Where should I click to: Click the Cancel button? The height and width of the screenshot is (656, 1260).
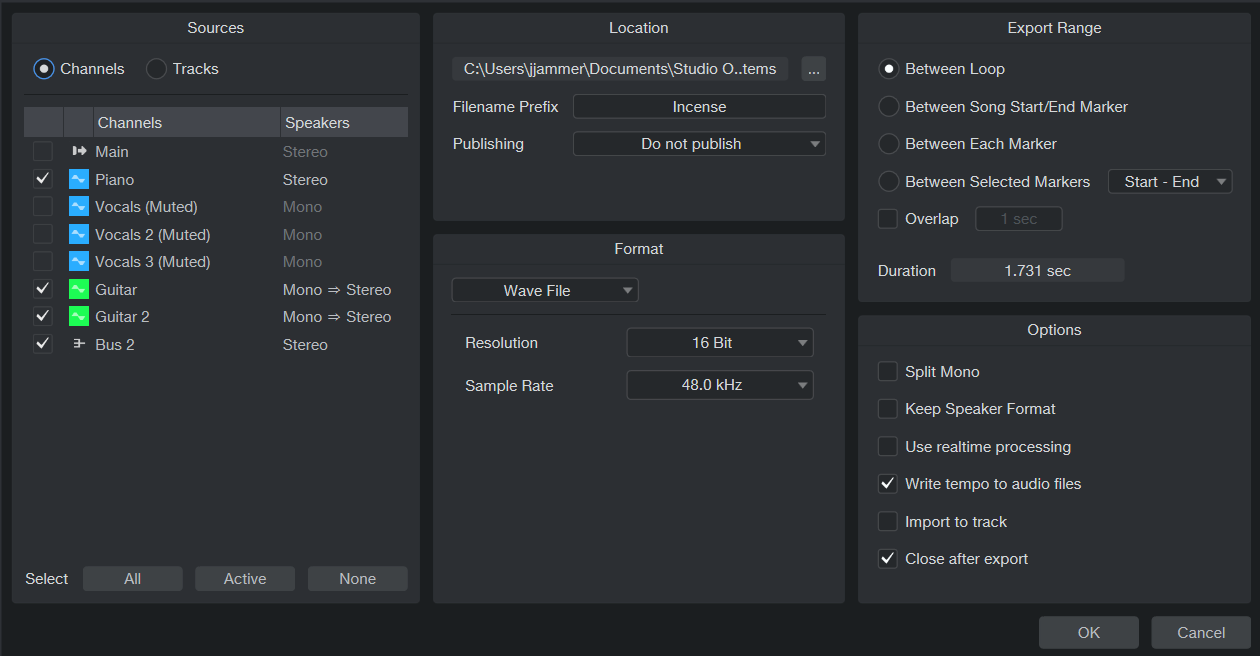click(x=1201, y=633)
